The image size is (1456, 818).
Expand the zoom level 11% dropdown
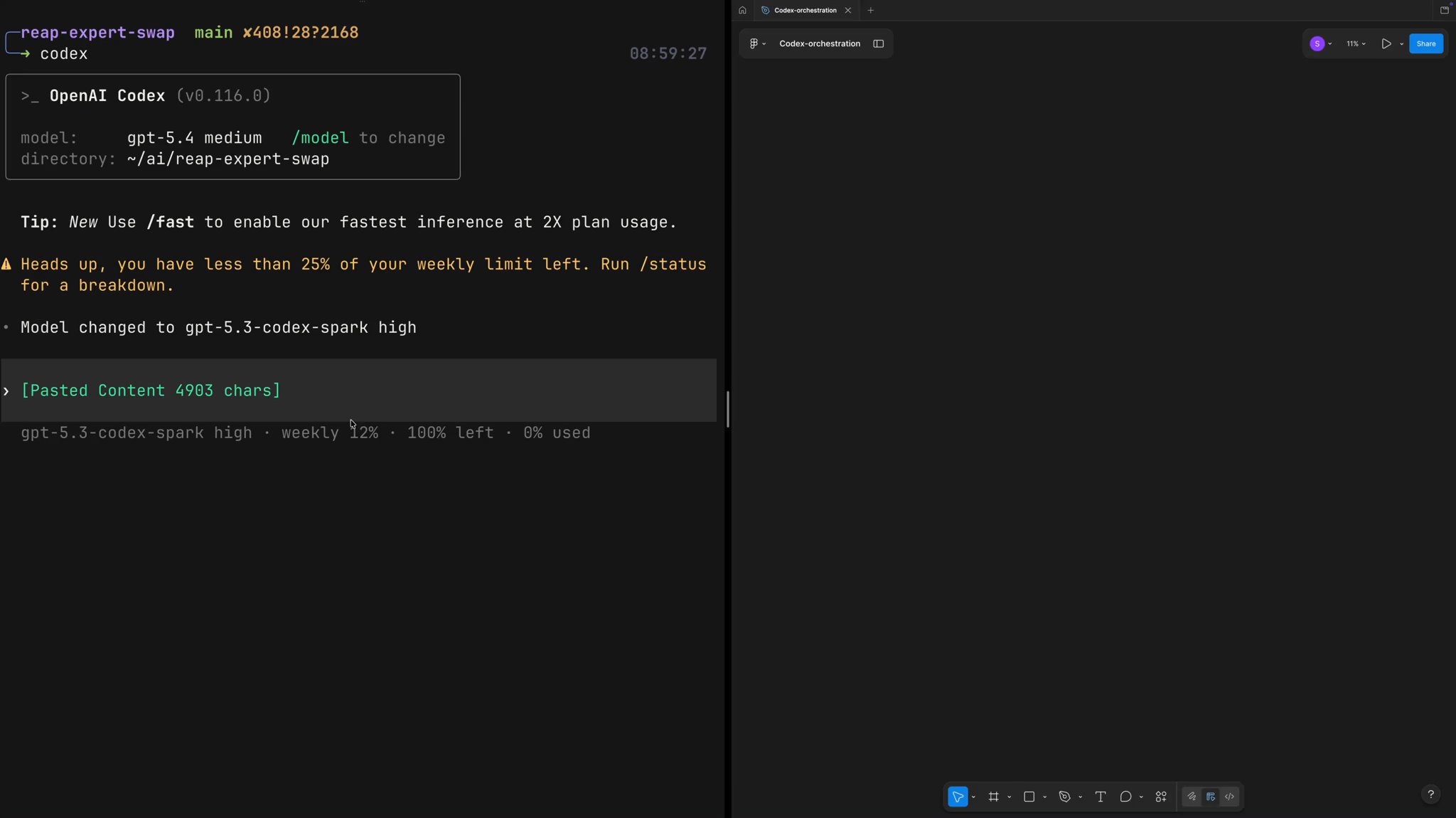(x=1356, y=43)
